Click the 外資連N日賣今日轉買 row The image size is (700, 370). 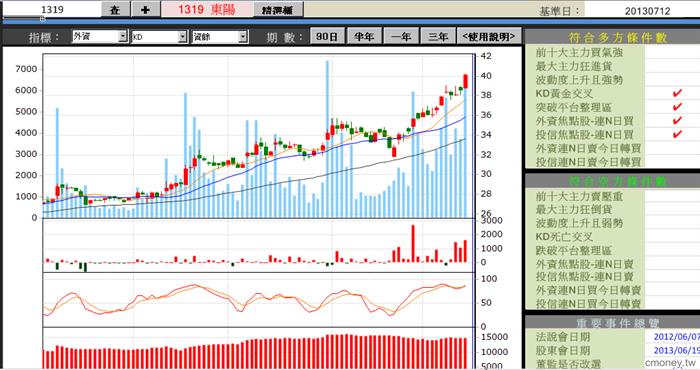click(x=612, y=148)
